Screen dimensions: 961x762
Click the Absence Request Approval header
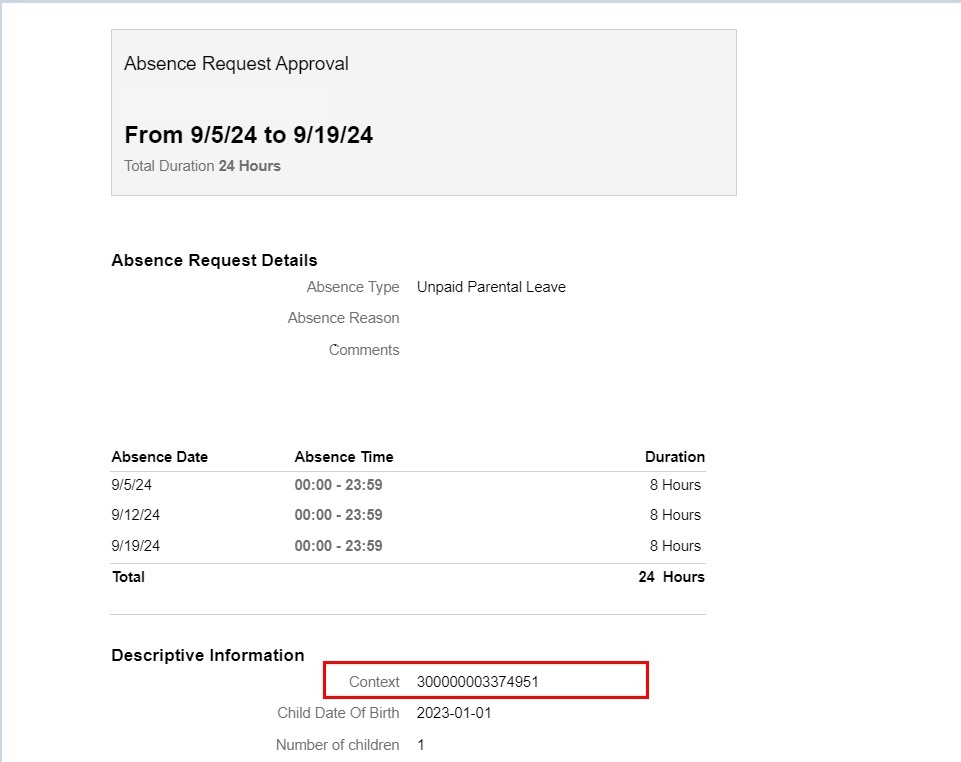(236, 63)
